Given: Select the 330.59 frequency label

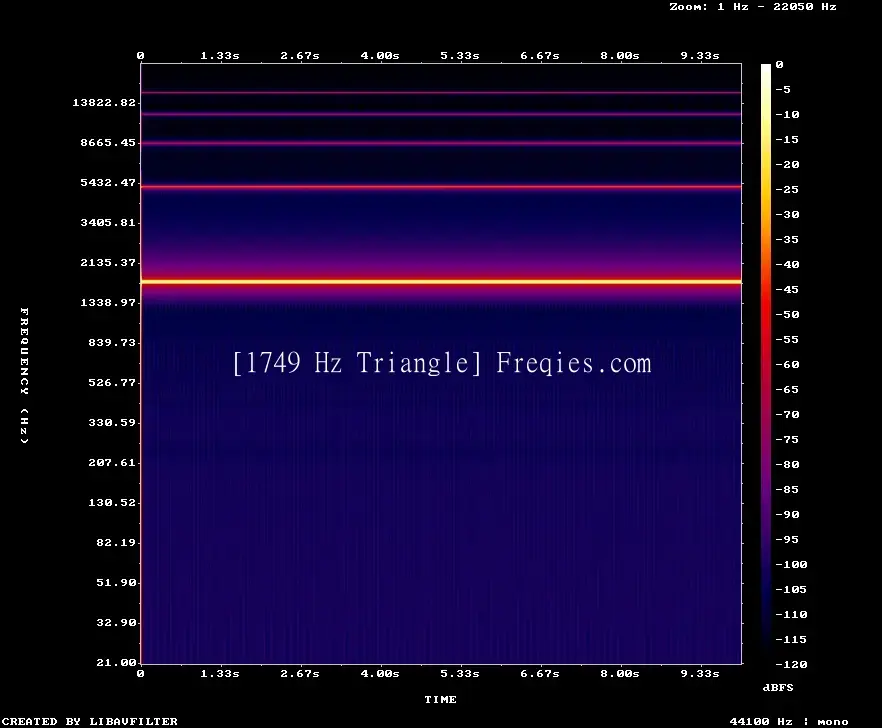Looking at the screenshot, I should click(x=112, y=423).
